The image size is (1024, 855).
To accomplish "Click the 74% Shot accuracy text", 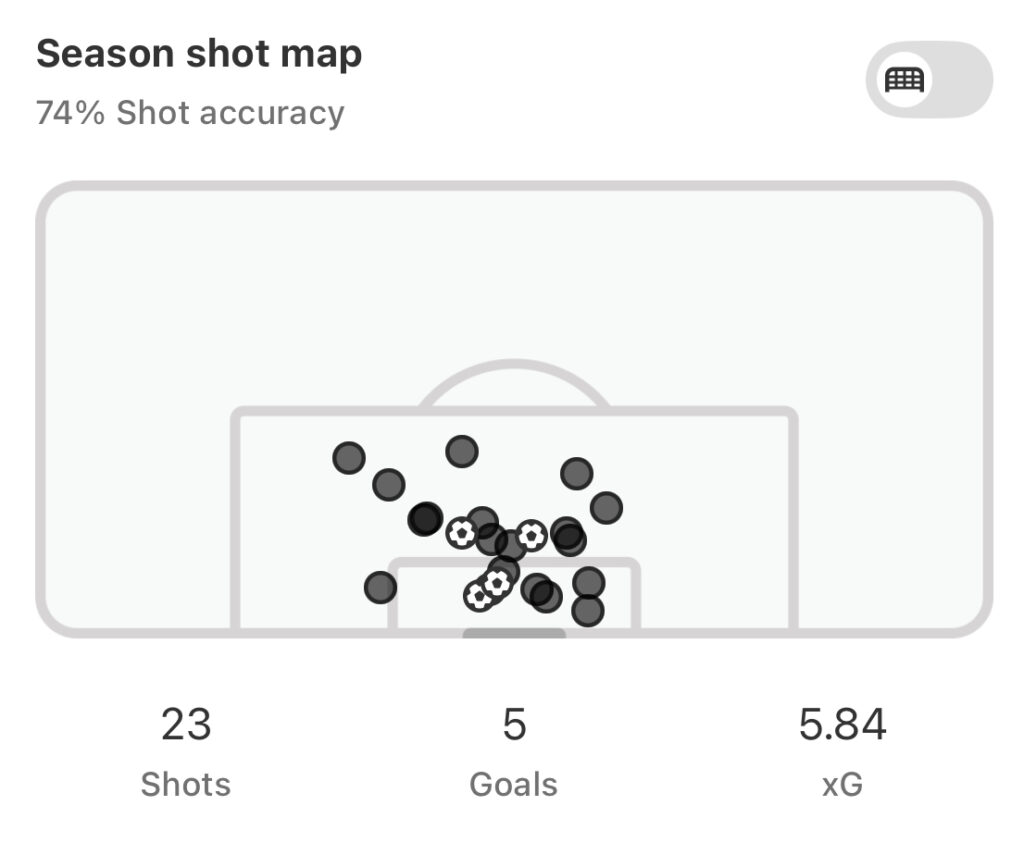I will click(x=190, y=112).
